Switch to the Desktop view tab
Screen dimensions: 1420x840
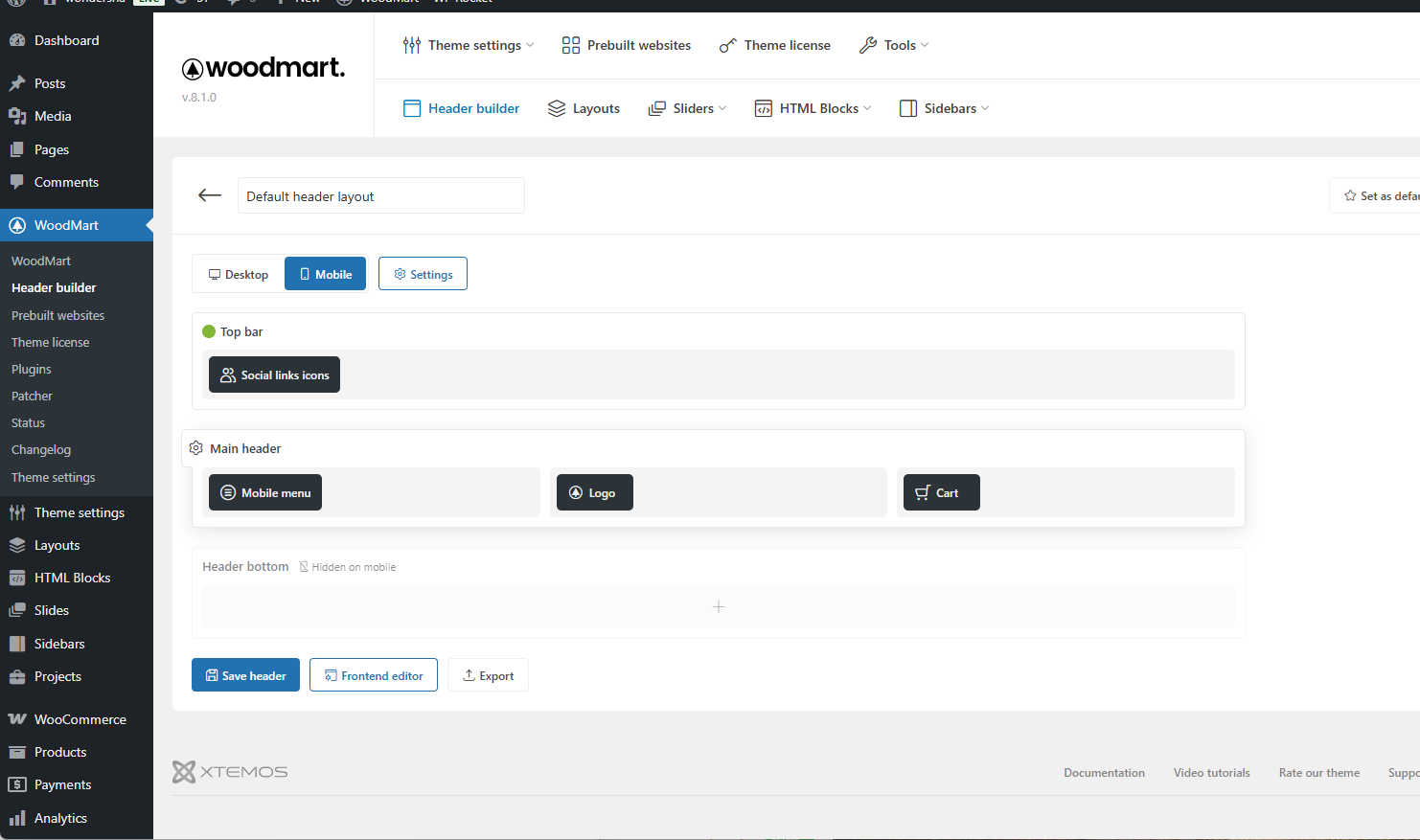coord(239,274)
